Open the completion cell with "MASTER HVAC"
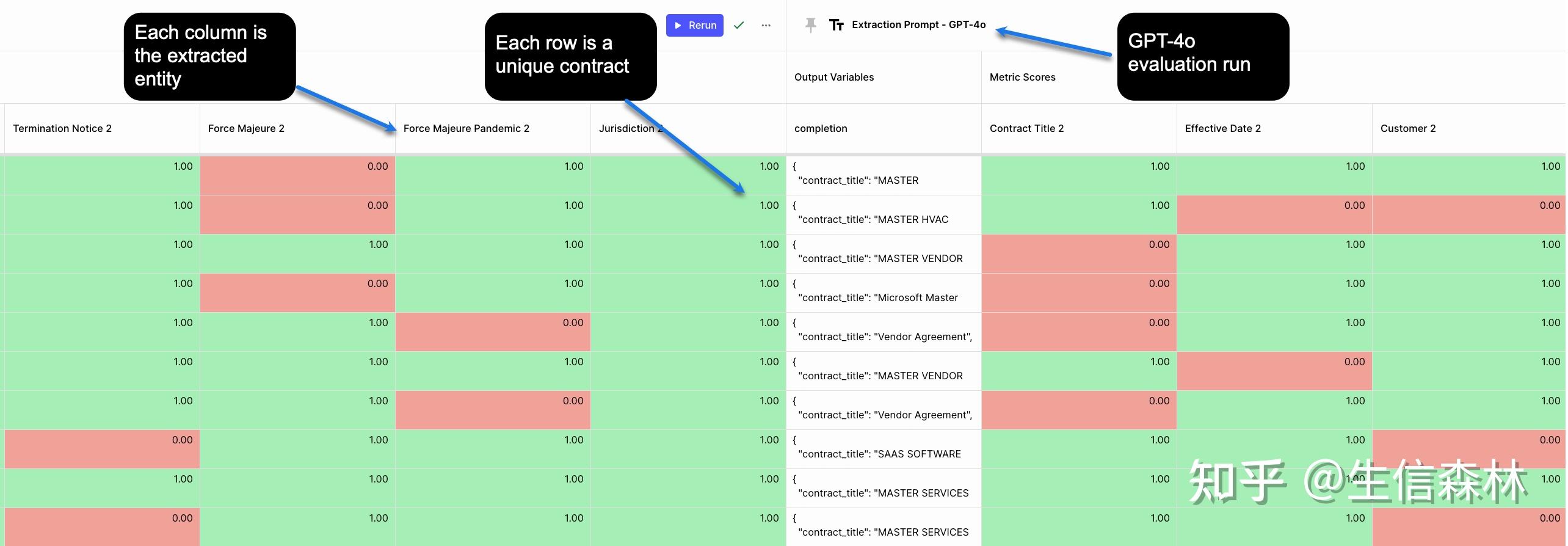The width and height of the screenshot is (1568, 546). [x=884, y=214]
